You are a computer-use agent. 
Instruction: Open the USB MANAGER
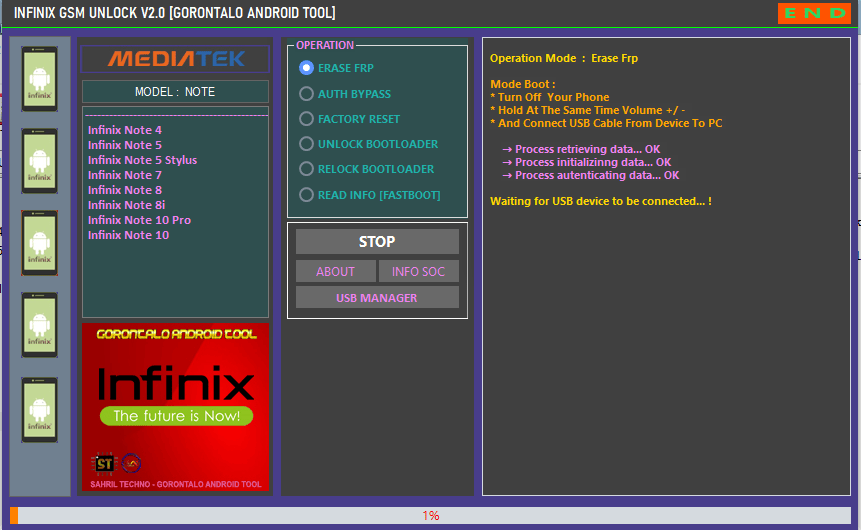click(377, 298)
